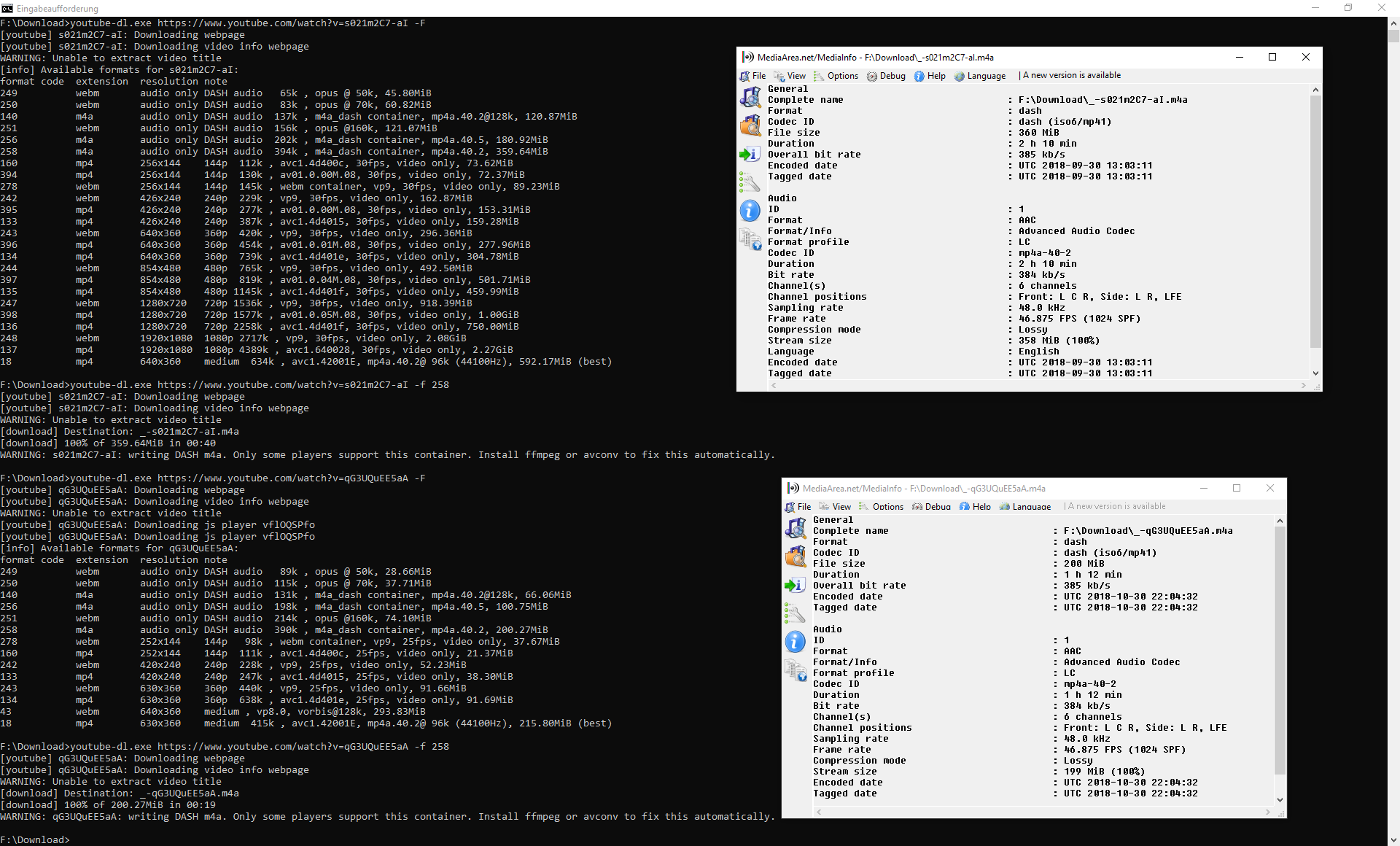Viewport: 1400px width, 846px height.
Task: Open File menu in upper MediaInfo window
Action: (758, 76)
